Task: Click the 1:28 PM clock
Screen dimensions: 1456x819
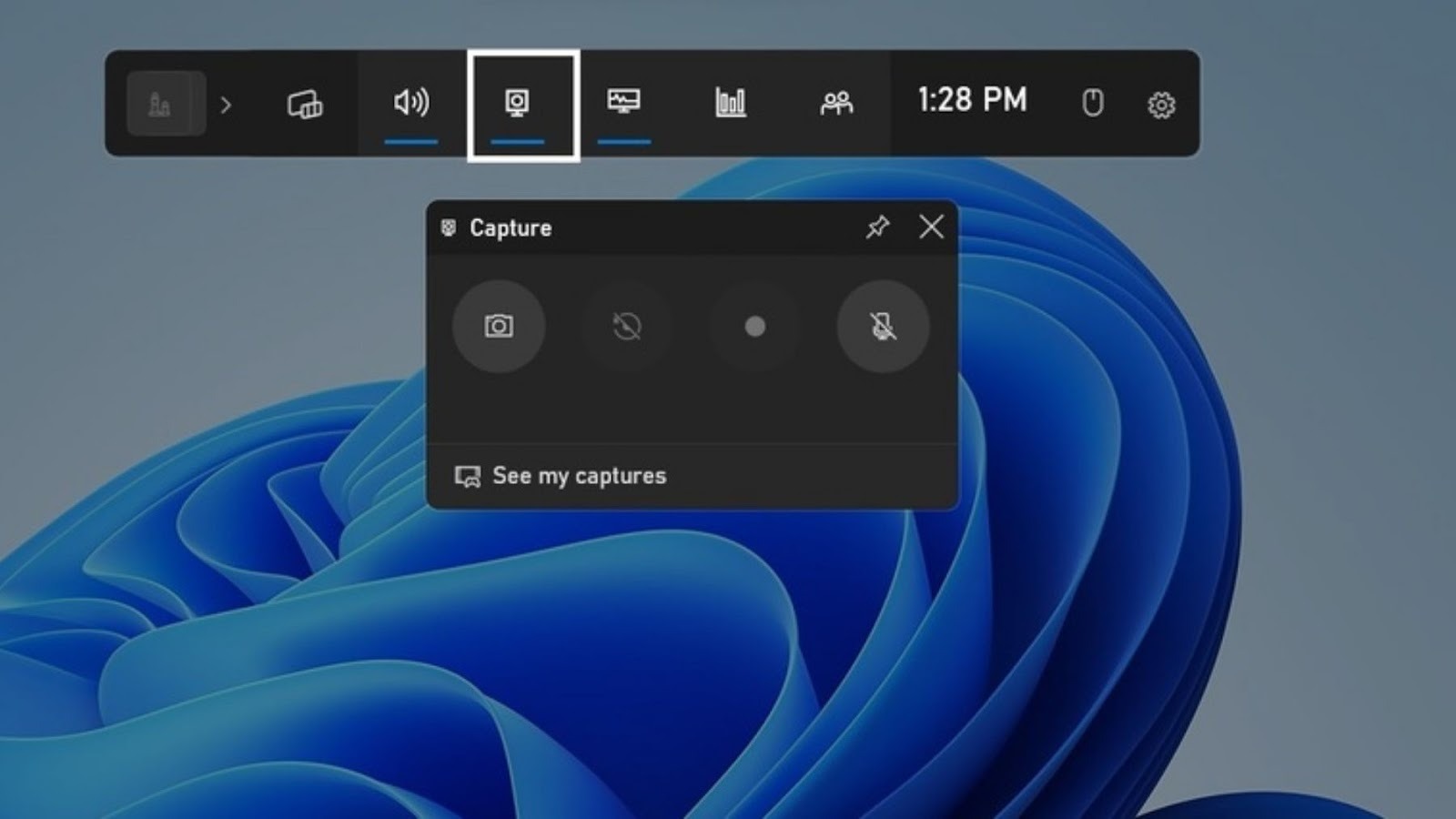Action: point(972,99)
